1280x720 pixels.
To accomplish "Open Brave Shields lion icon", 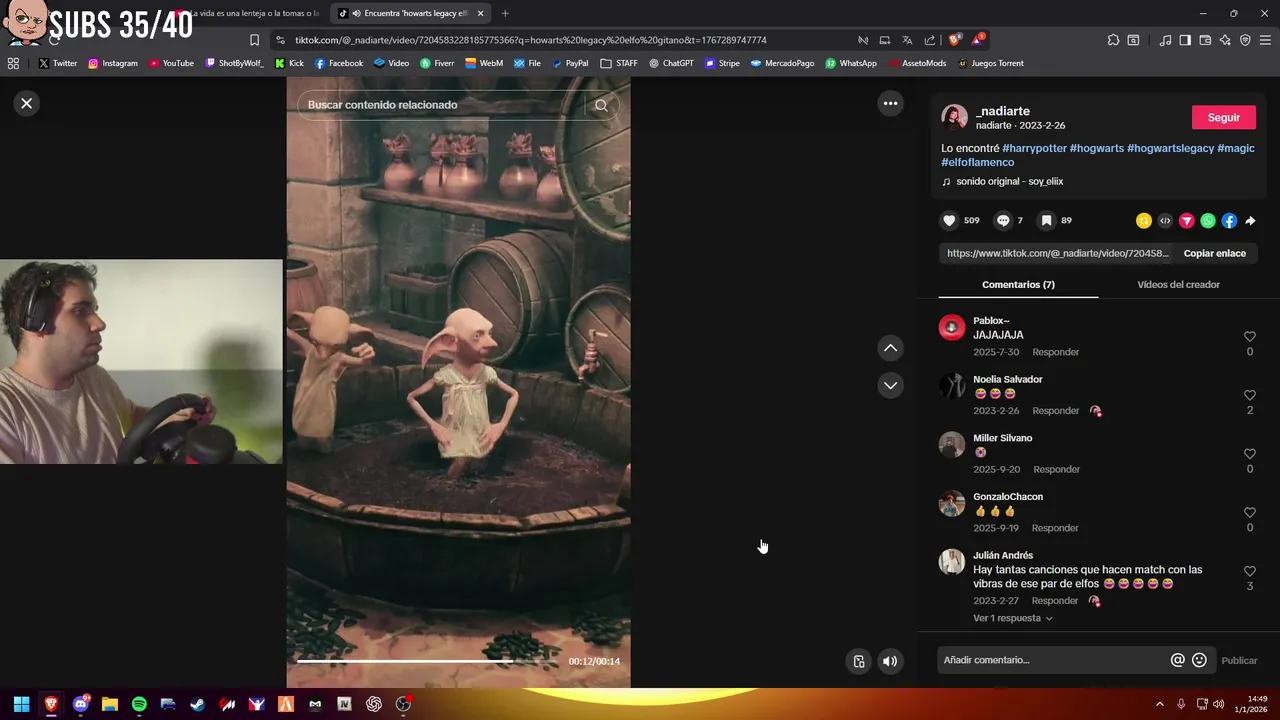I will (954, 40).
